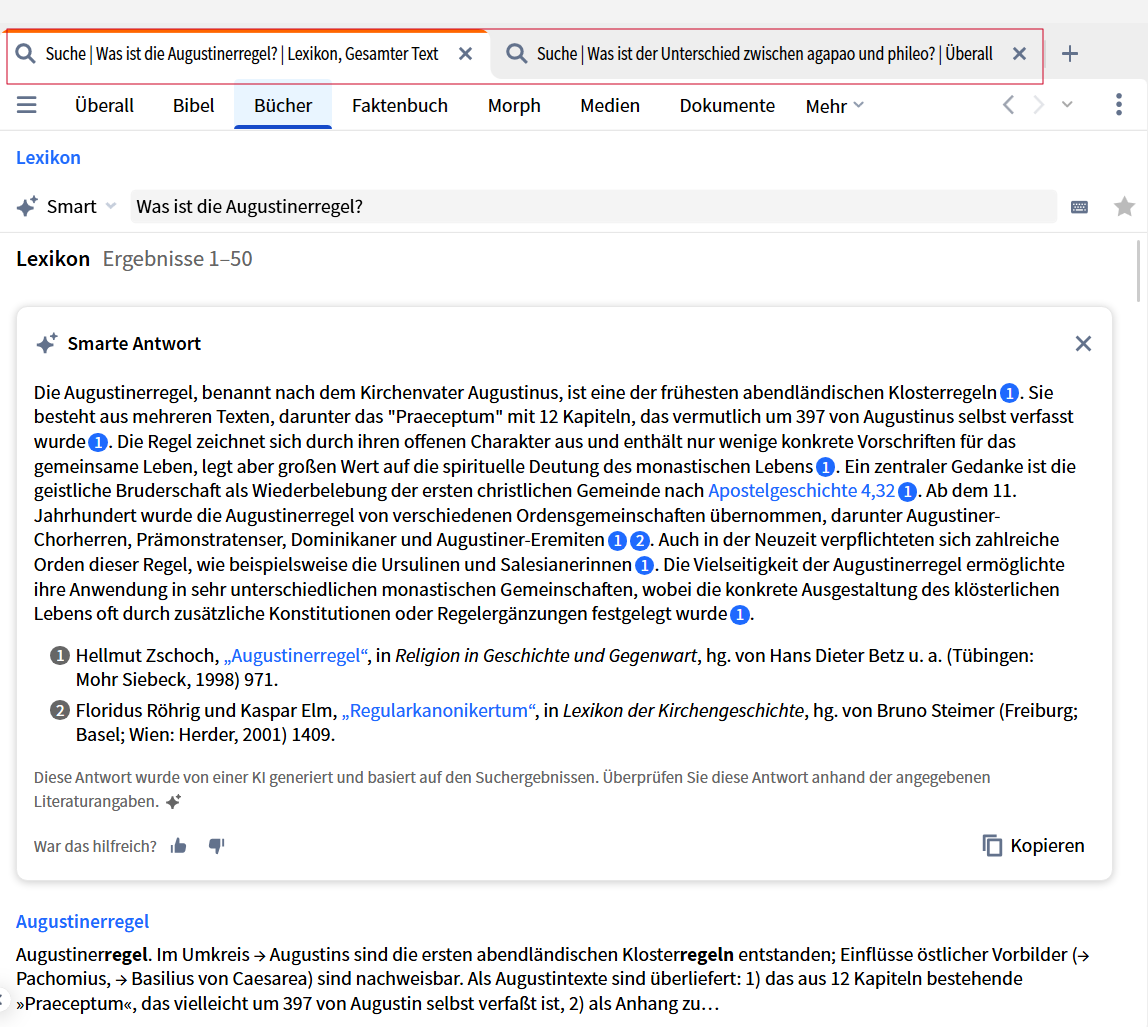Close the agapao und phileo search tab
The height and width of the screenshot is (1027, 1148).
tap(1019, 54)
